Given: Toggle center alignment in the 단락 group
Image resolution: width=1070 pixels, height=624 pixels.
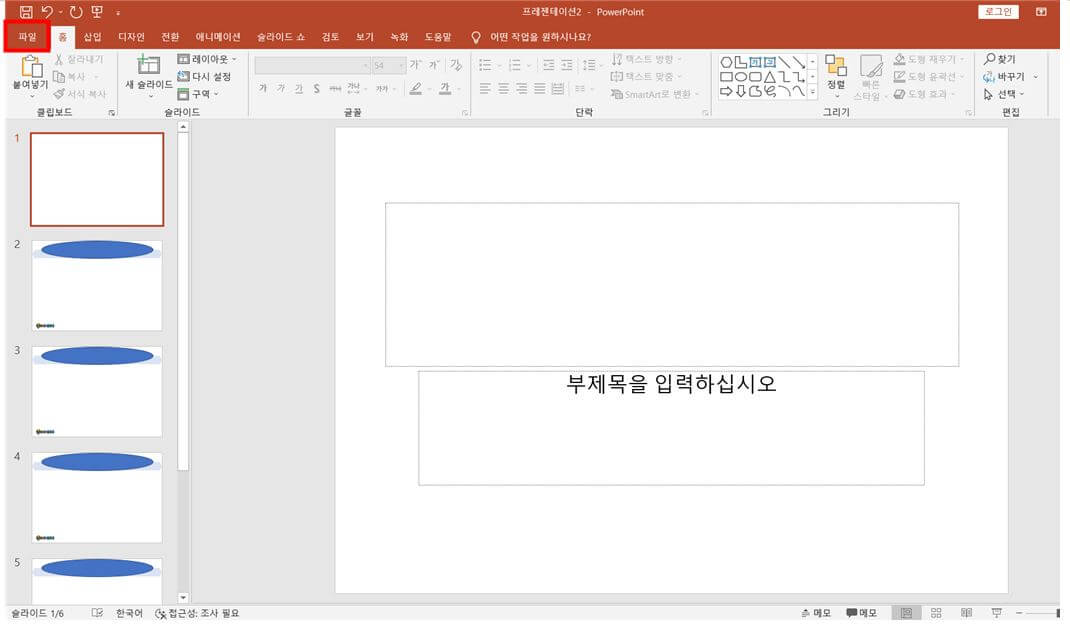Looking at the screenshot, I should point(503,88).
